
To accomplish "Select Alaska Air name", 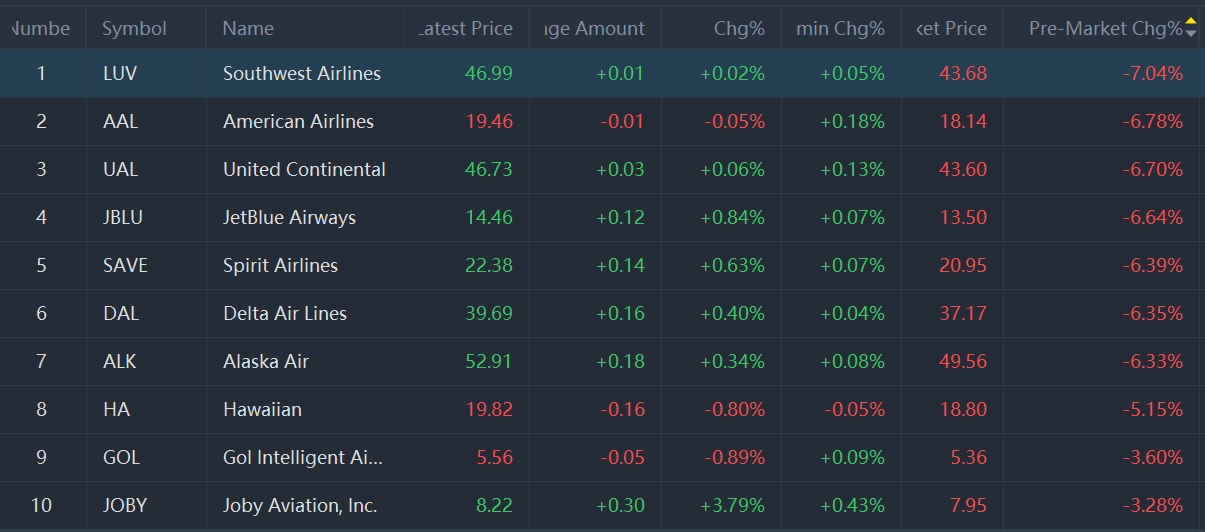I will tap(266, 361).
